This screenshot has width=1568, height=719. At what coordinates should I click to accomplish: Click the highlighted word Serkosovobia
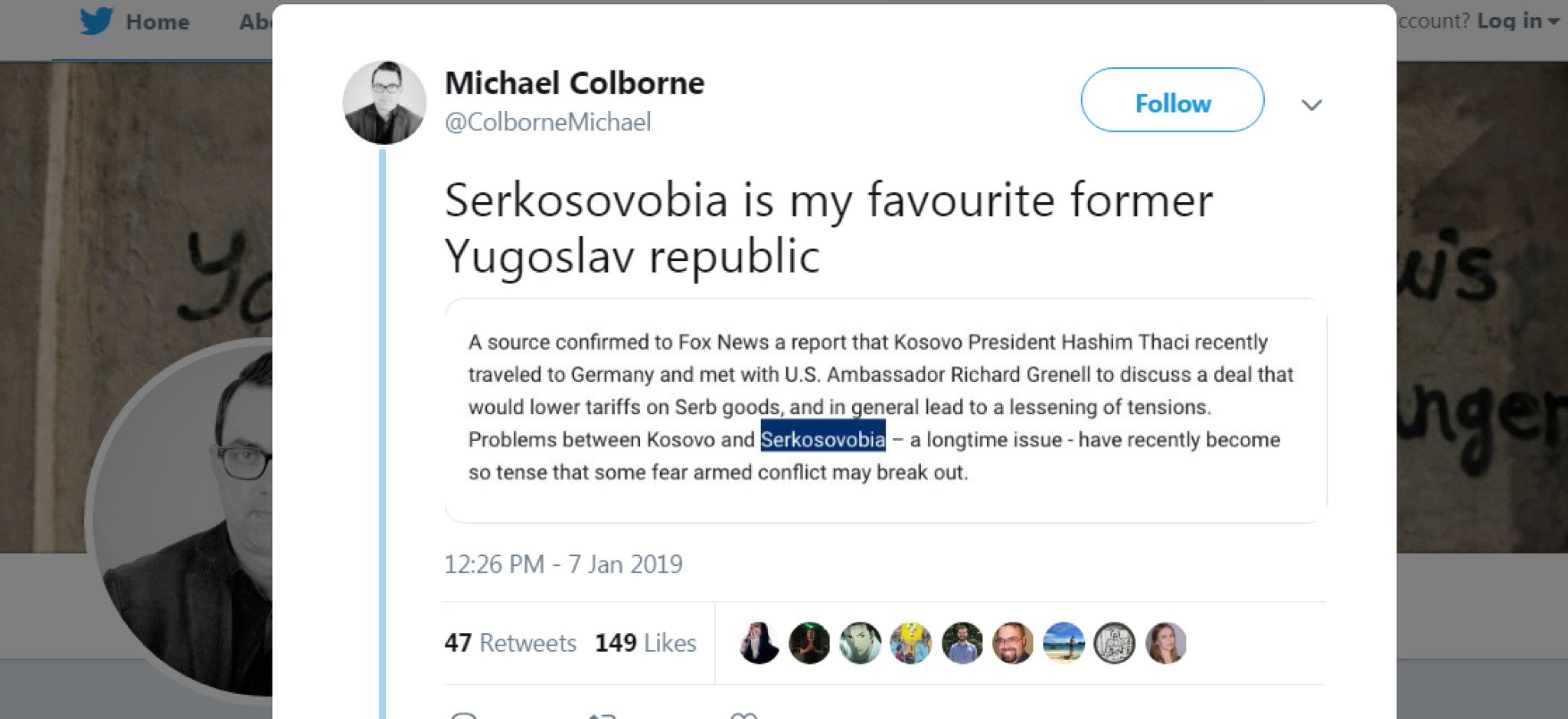point(822,440)
